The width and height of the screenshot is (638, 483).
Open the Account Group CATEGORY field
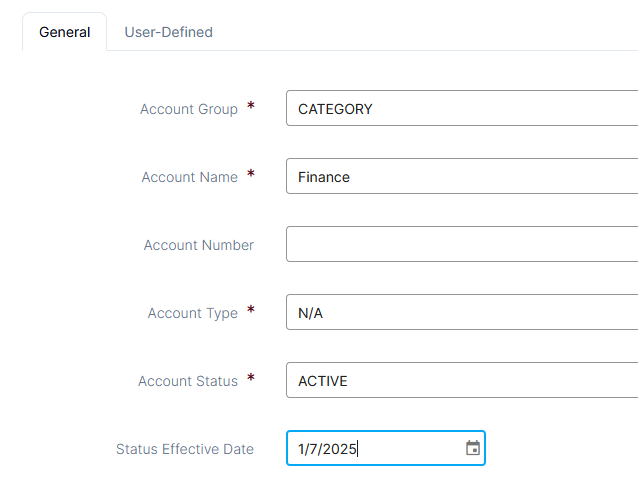[x=462, y=108]
